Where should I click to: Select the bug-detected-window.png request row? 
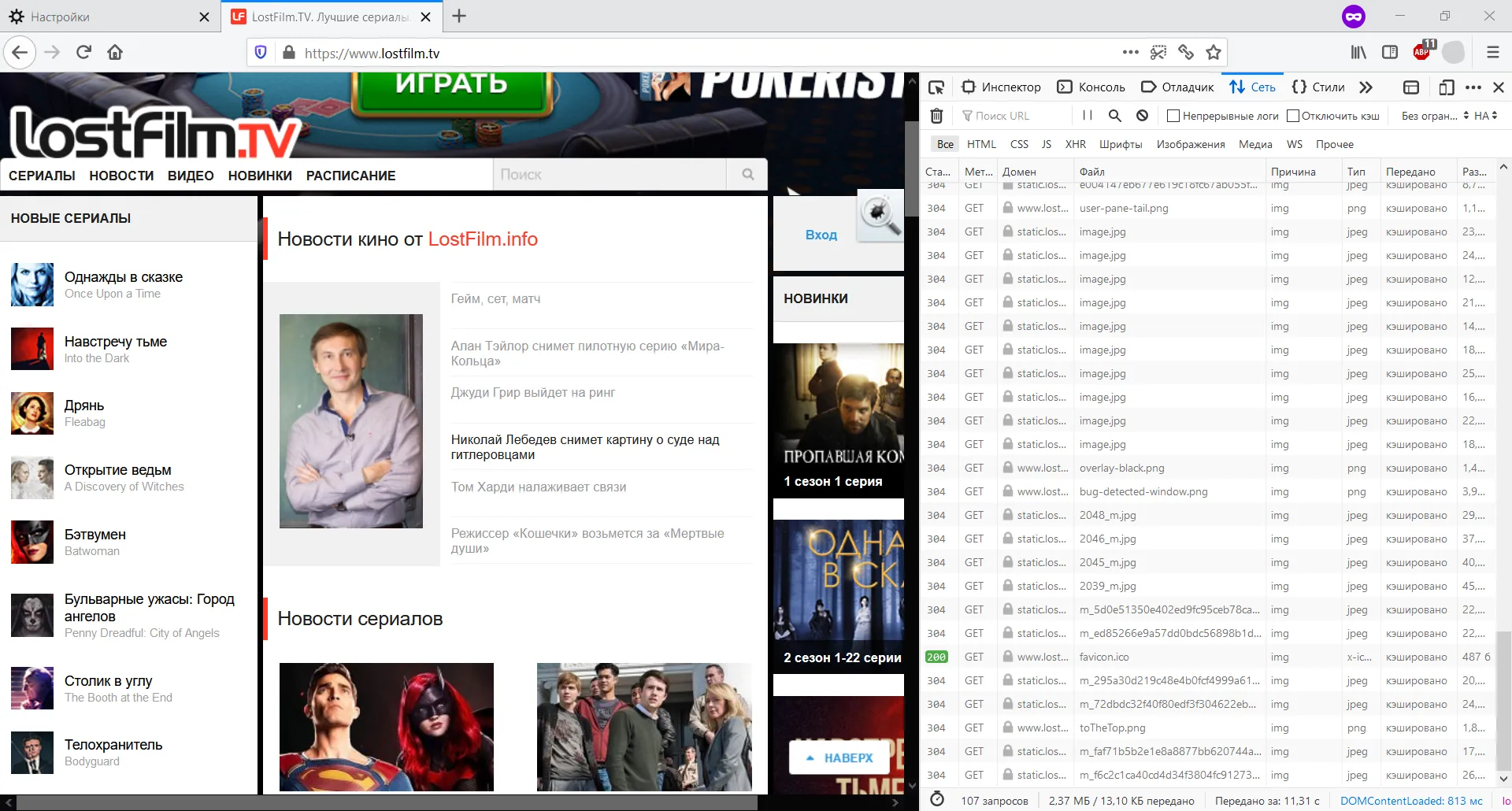tap(1208, 491)
